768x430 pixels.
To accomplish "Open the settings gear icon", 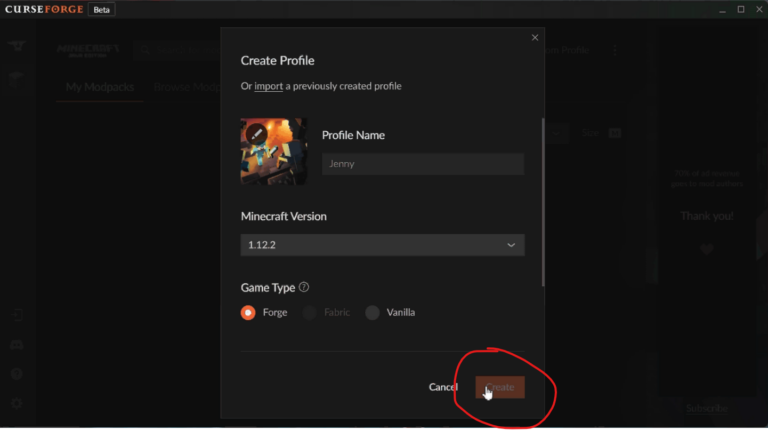I will [x=17, y=404].
